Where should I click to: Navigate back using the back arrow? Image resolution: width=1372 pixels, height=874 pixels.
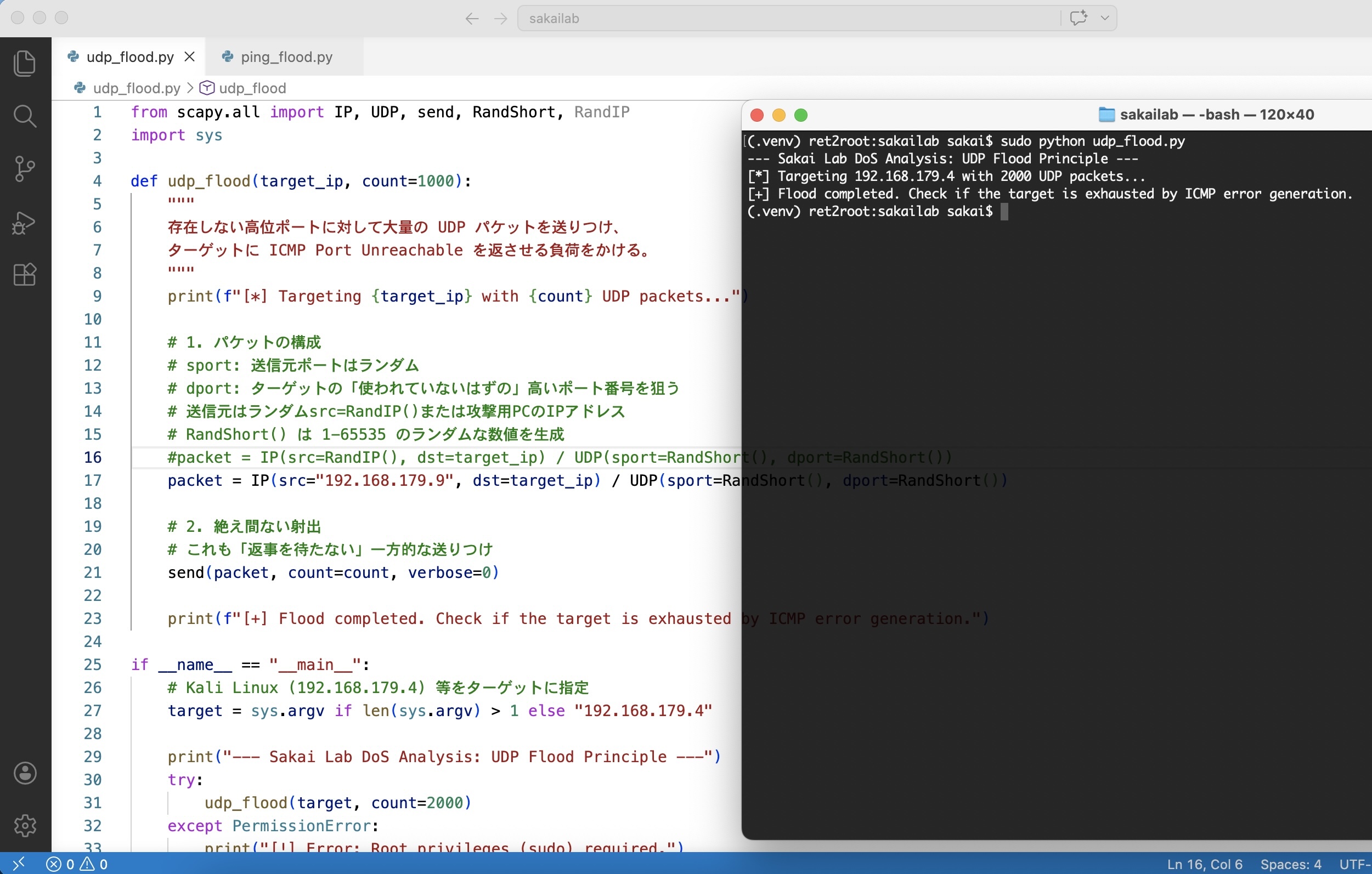[471, 18]
